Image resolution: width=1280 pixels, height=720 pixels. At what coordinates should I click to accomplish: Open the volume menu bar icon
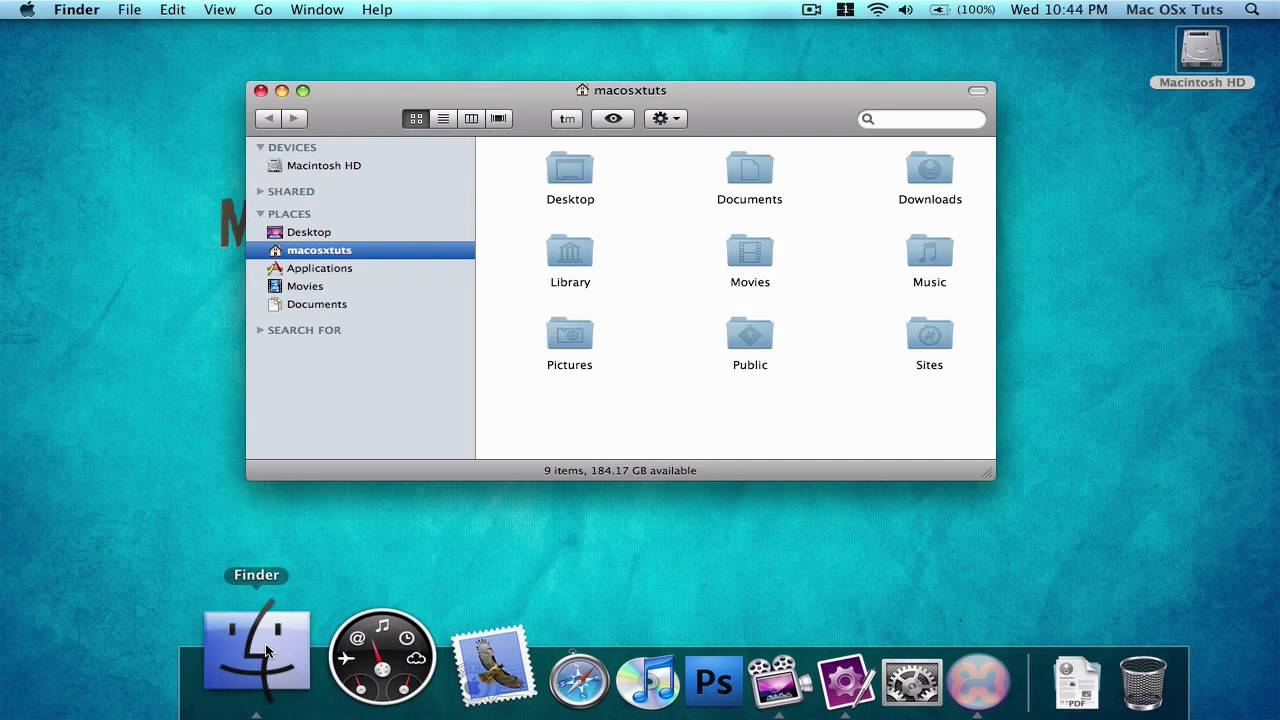(906, 10)
